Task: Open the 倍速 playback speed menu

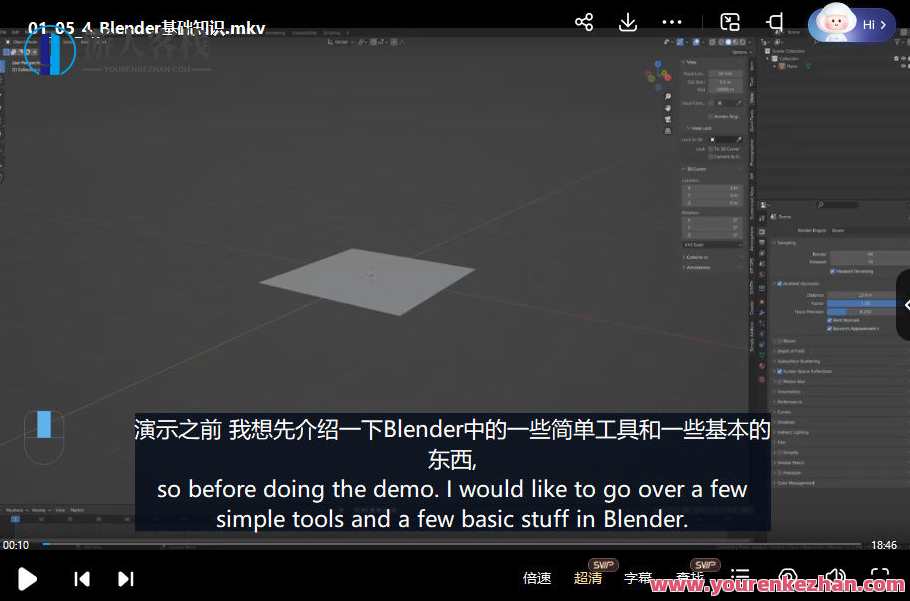Action: 537,578
